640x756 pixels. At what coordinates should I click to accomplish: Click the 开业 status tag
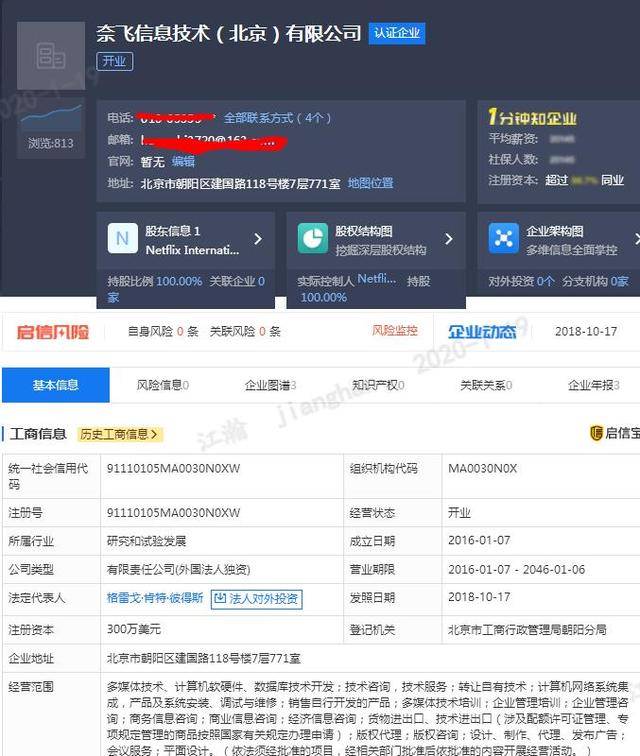coord(115,62)
